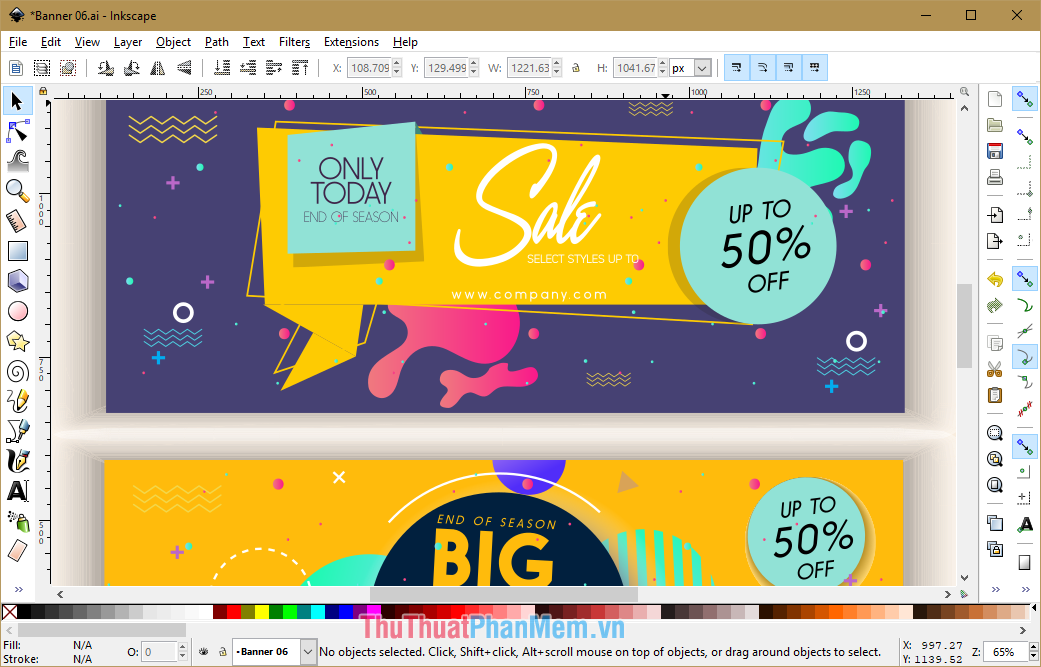Screen dimensions: 1041x667
Task: Open the Extensions menu
Action: 351,42
